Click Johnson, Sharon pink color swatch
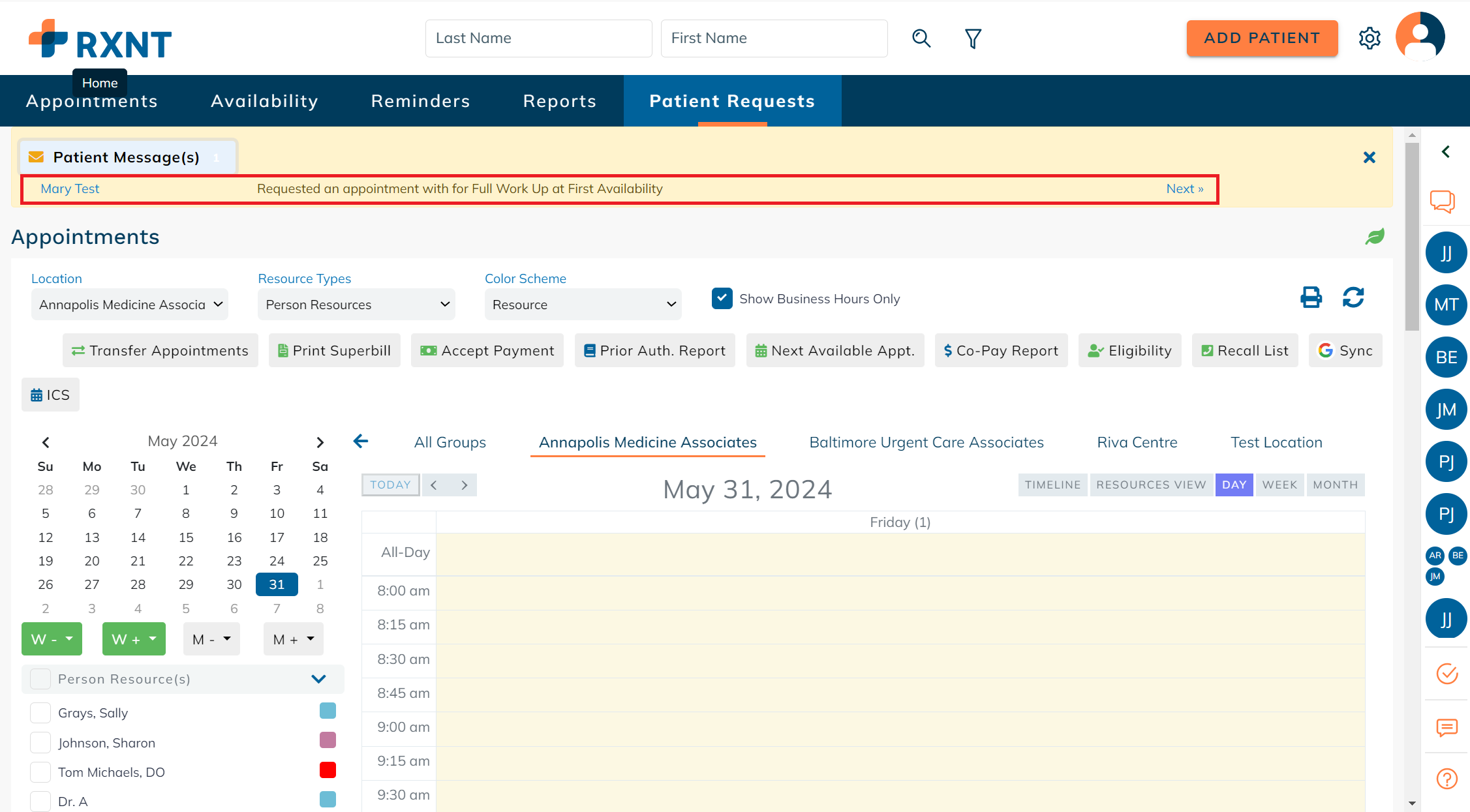1470x812 pixels. click(x=328, y=740)
